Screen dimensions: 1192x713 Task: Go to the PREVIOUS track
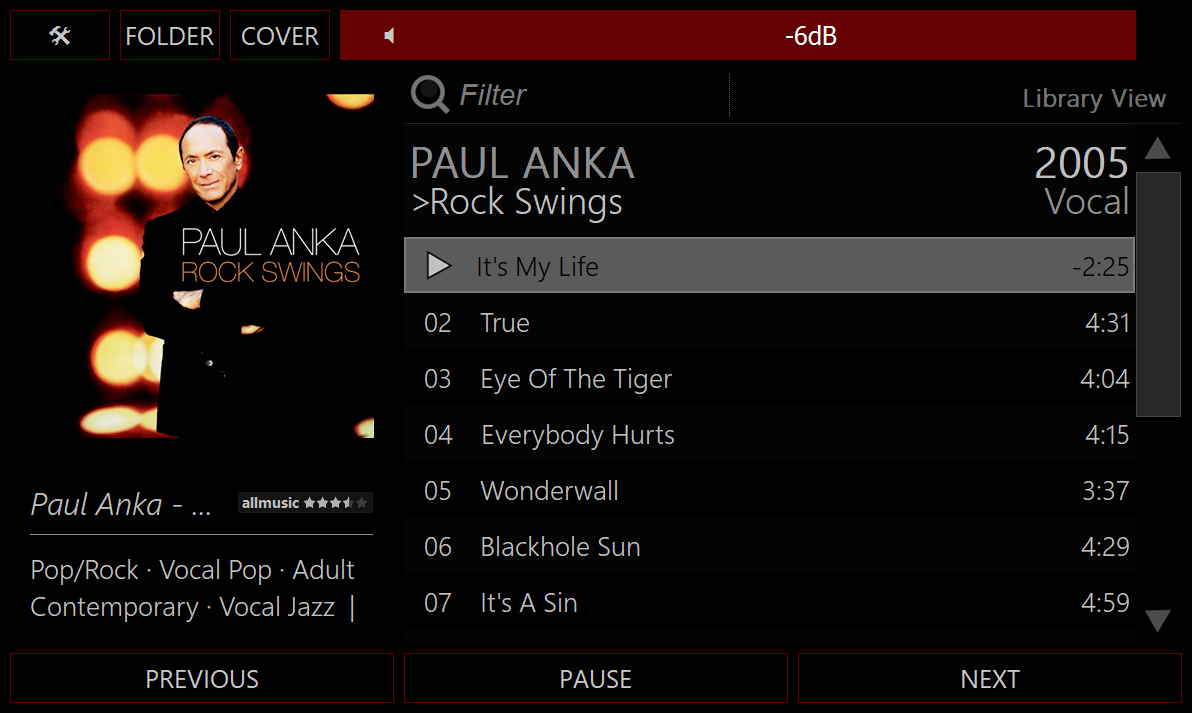pyautogui.click(x=202, y=679)
